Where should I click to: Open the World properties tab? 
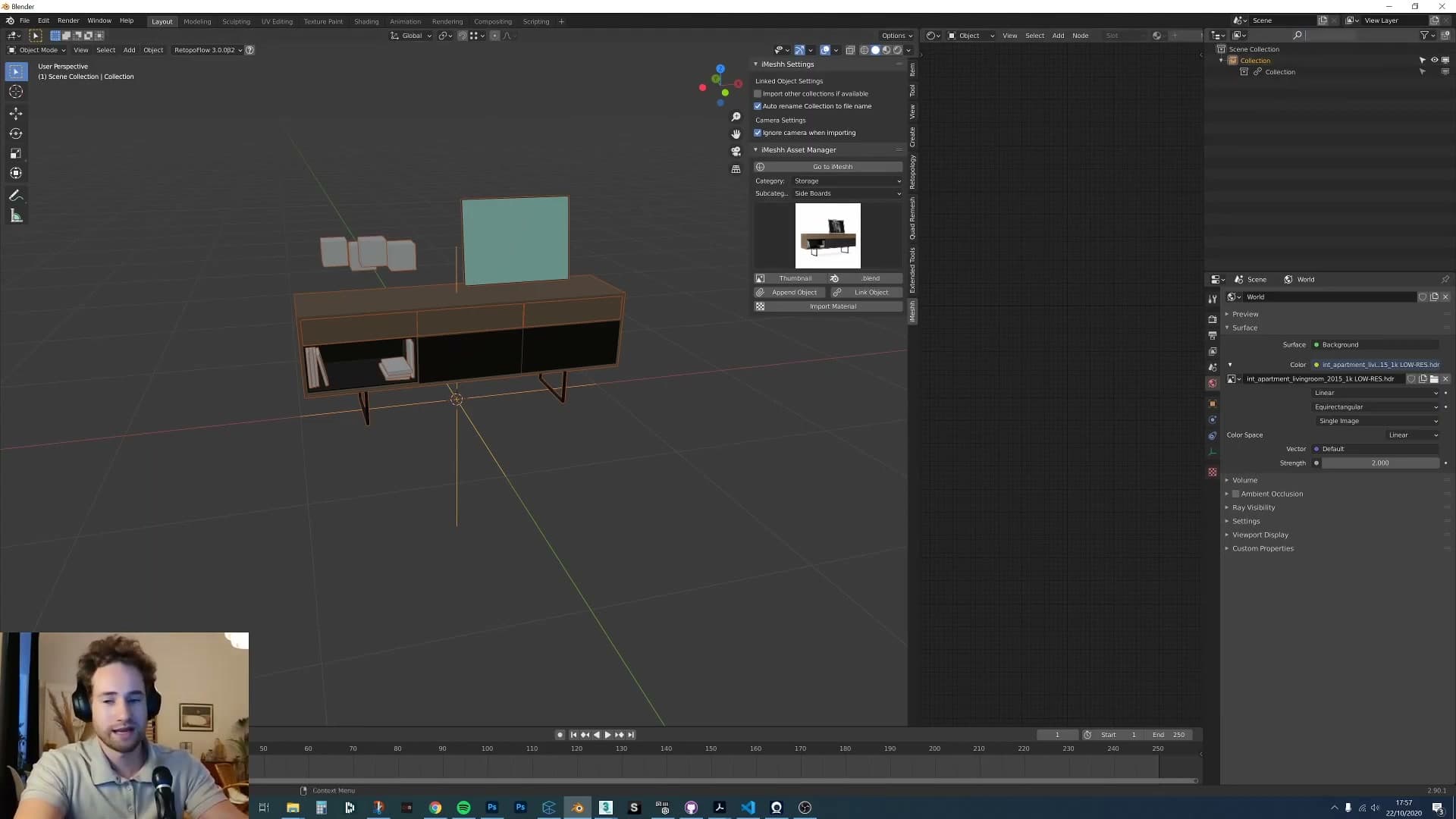(x=1213, y=383)
